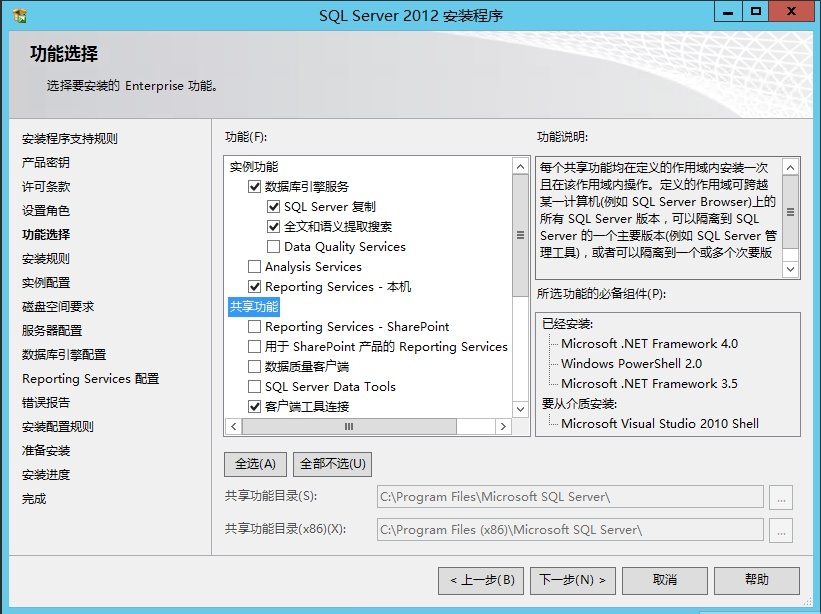Select 完成 step in sidebar
The image size is (821, 614).
pos(34,499)
